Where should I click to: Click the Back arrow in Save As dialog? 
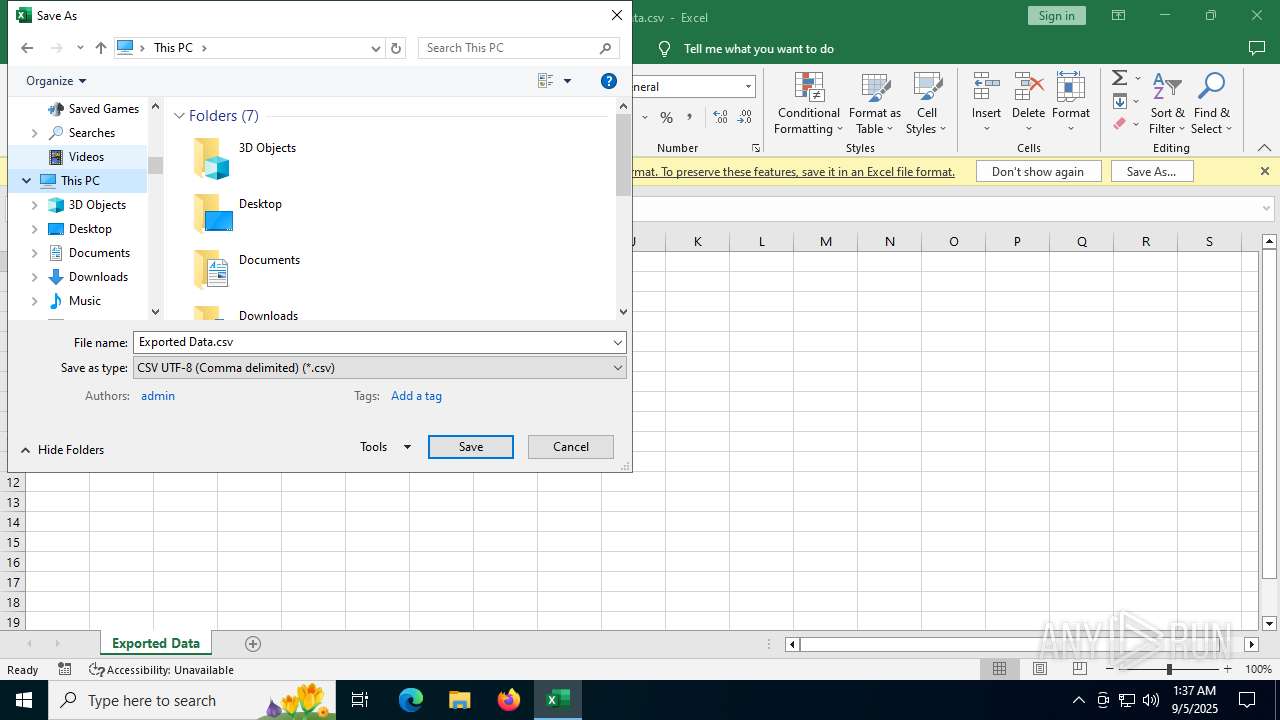pos(27,48)
